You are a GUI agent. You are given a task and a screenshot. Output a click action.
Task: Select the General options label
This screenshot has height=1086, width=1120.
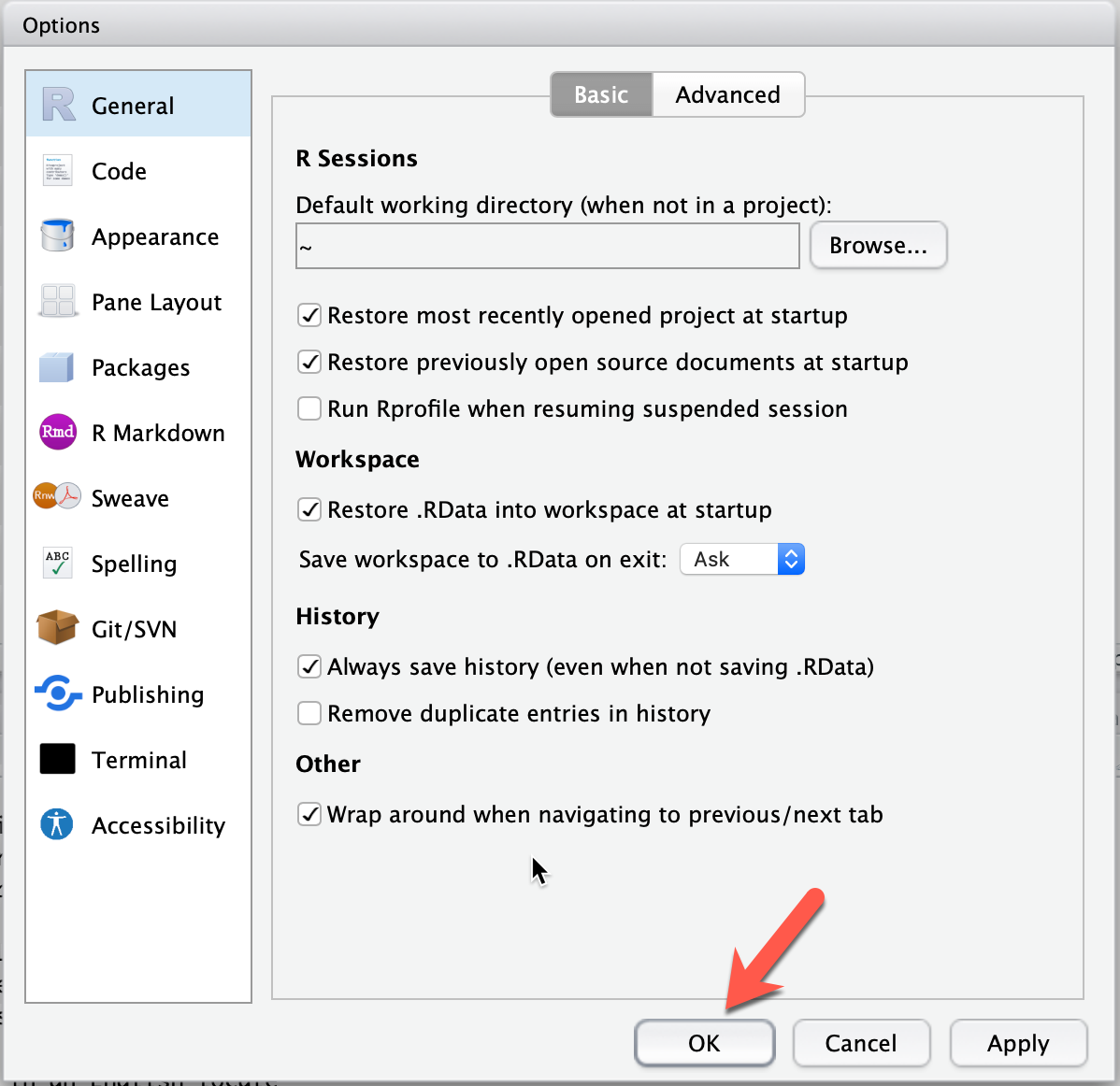133,106
